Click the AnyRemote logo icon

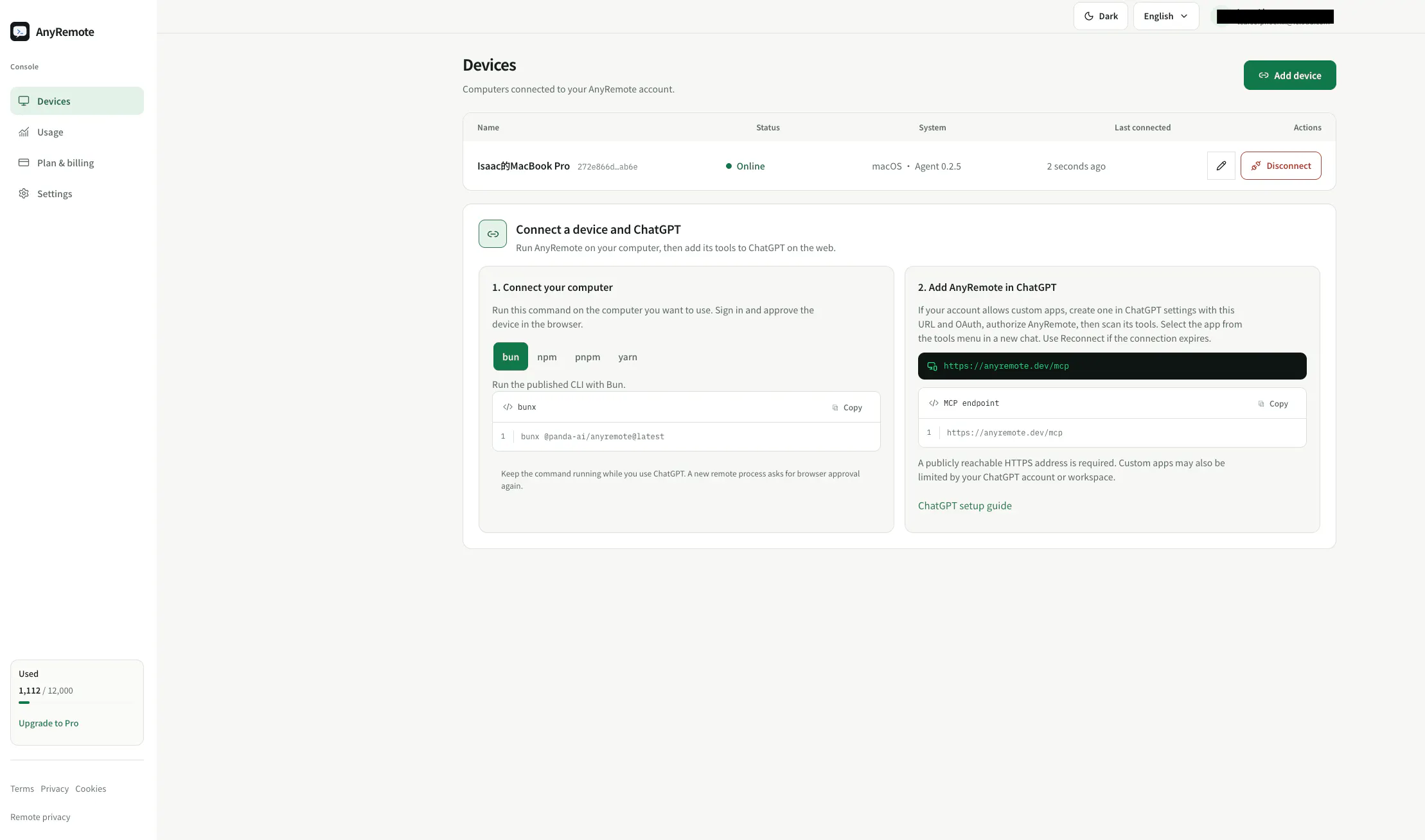pyautogui.click(x=20, y=31)
